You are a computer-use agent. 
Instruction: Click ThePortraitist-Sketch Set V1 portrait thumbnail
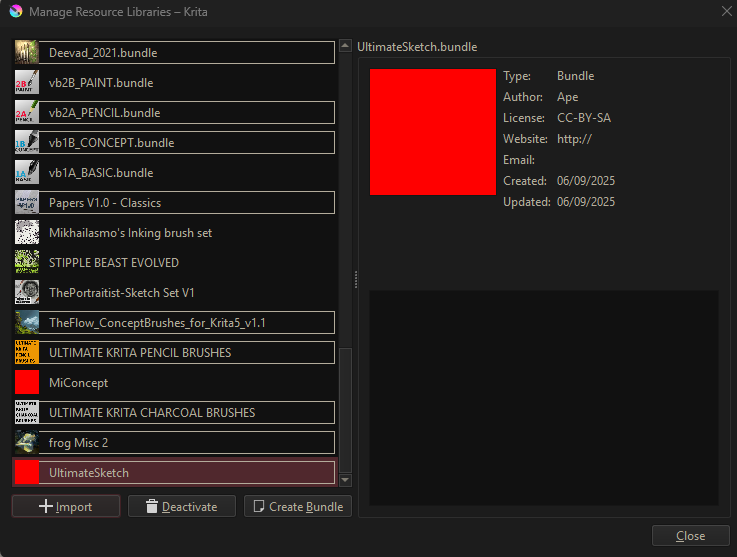coord(27,292)
